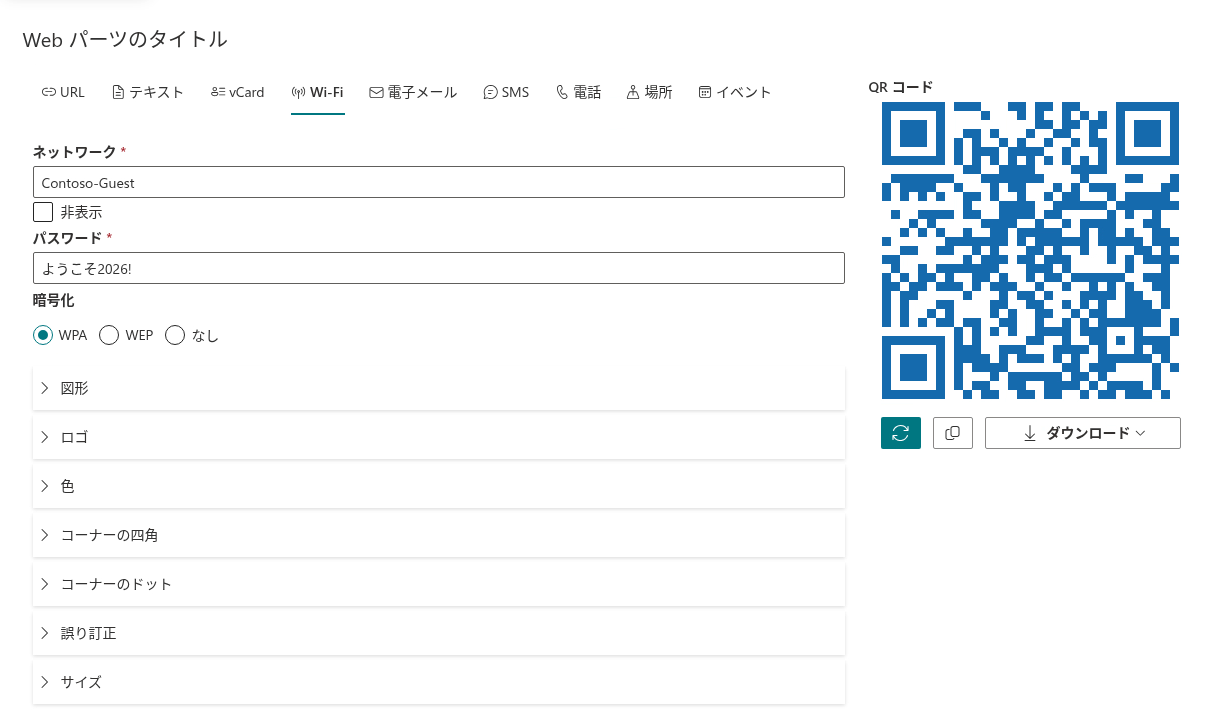Open the 場所 tab
This screenshot has width=1209, height=726.
(649, 92)
